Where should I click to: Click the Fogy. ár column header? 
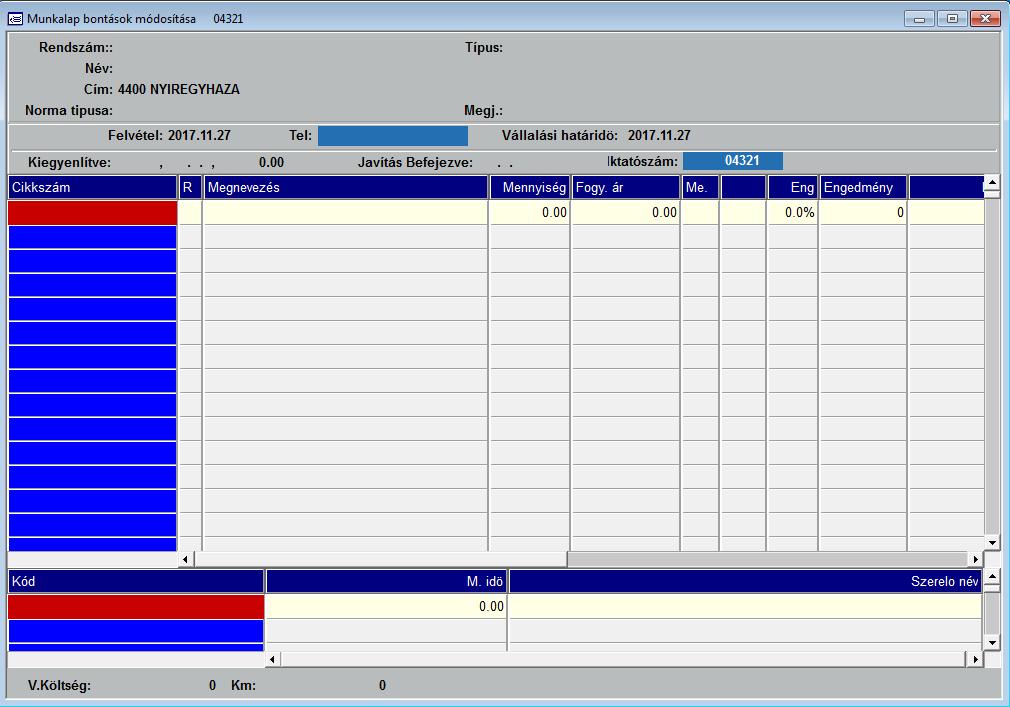(625, 187)
